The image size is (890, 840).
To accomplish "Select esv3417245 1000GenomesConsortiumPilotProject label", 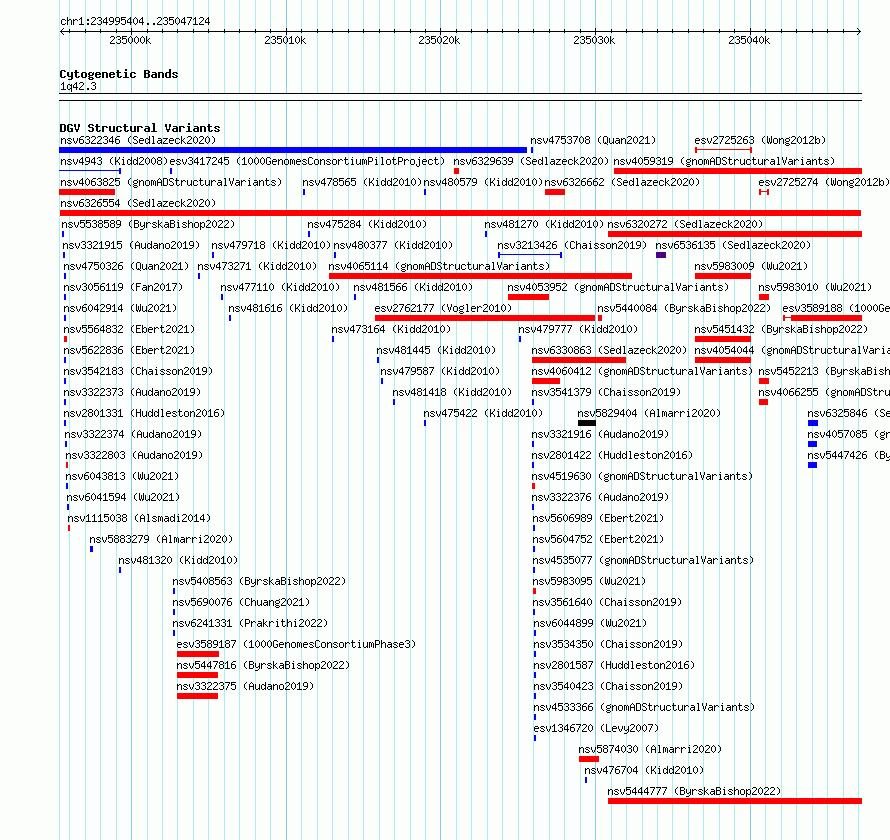I will tap(307, 161).
